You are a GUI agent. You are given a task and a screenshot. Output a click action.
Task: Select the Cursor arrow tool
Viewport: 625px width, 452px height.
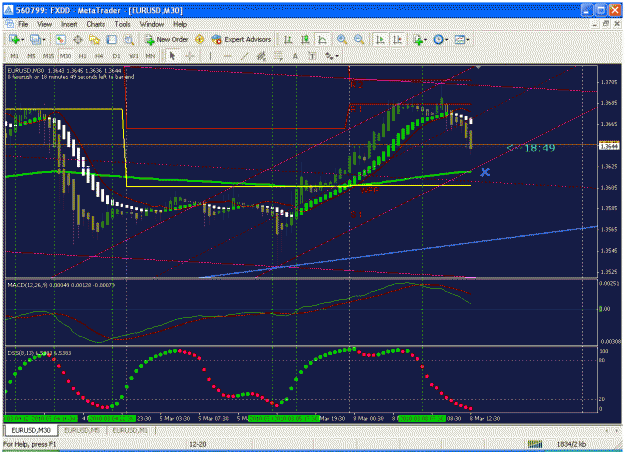(x=172, y=56)
